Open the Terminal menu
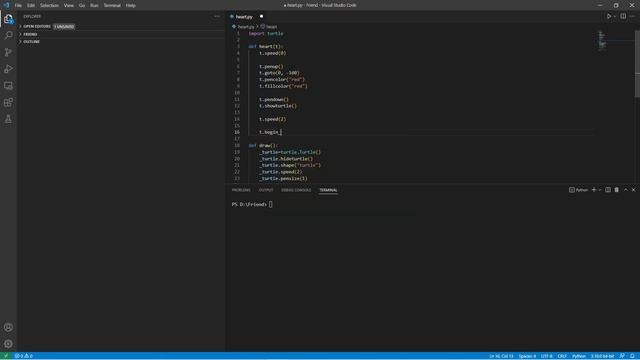Viewport: 640px width, 360px height. coord(112,5)
